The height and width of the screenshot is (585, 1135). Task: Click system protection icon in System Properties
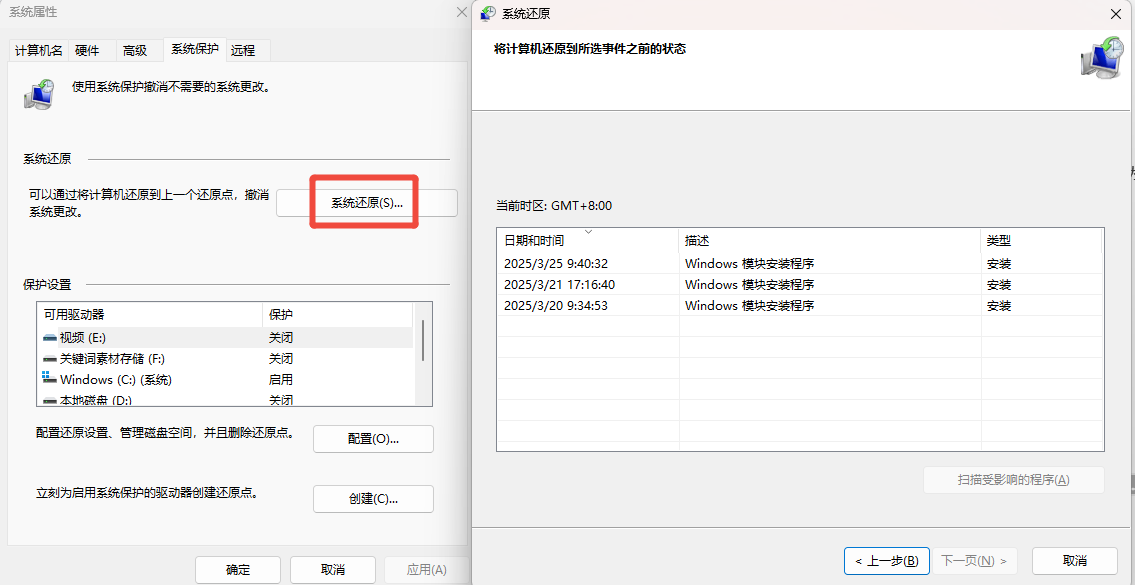click(x=38, y=95)
